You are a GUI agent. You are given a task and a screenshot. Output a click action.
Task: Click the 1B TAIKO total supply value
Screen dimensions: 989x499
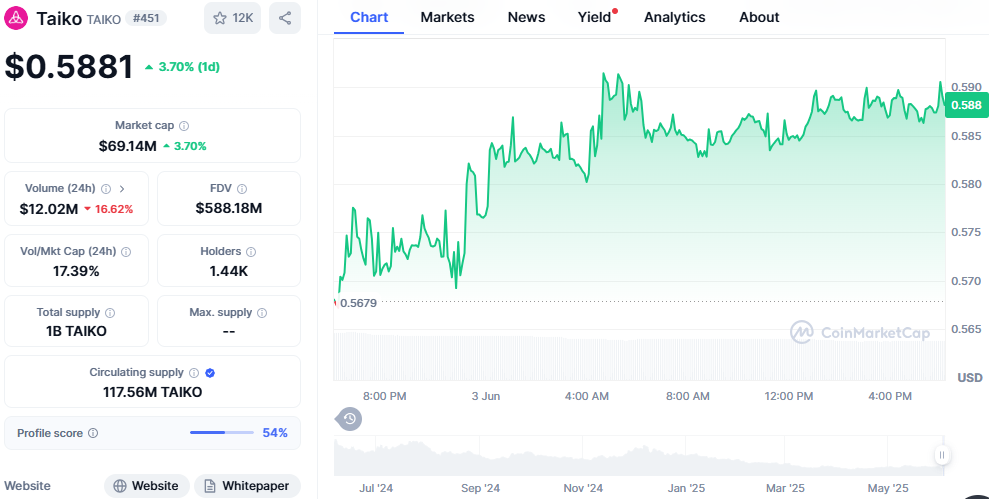[x=76, y=331]
